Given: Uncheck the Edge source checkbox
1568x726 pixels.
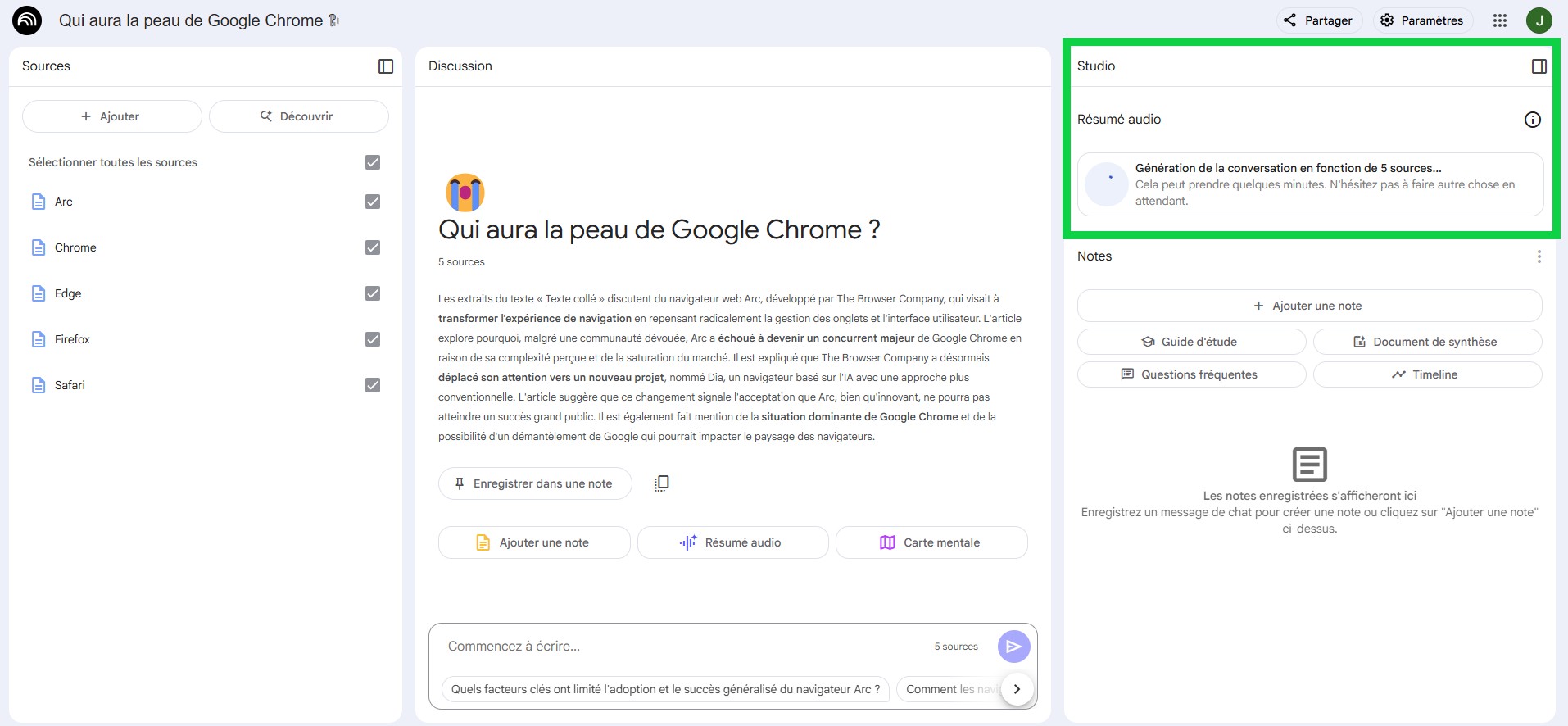Looking at the screenshot, I should click(373, 293).
